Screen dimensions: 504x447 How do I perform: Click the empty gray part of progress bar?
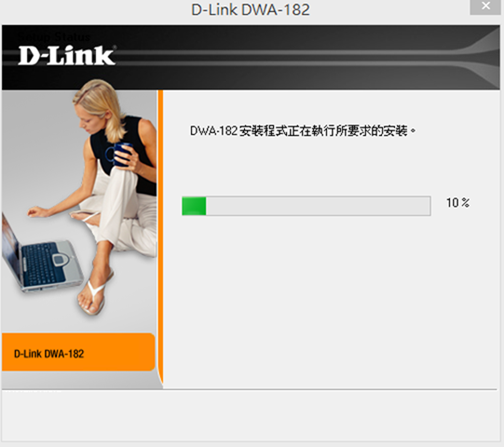pos(318,206)
